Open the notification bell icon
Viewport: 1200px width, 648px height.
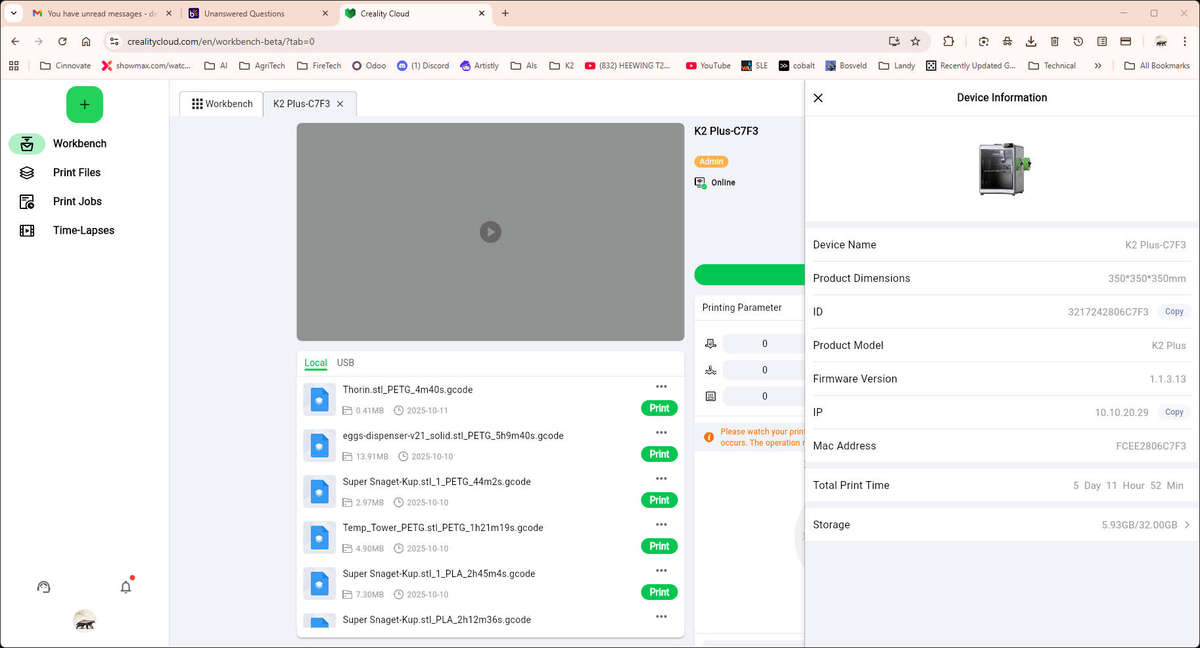pyautogui.click(x=126, y=587)
